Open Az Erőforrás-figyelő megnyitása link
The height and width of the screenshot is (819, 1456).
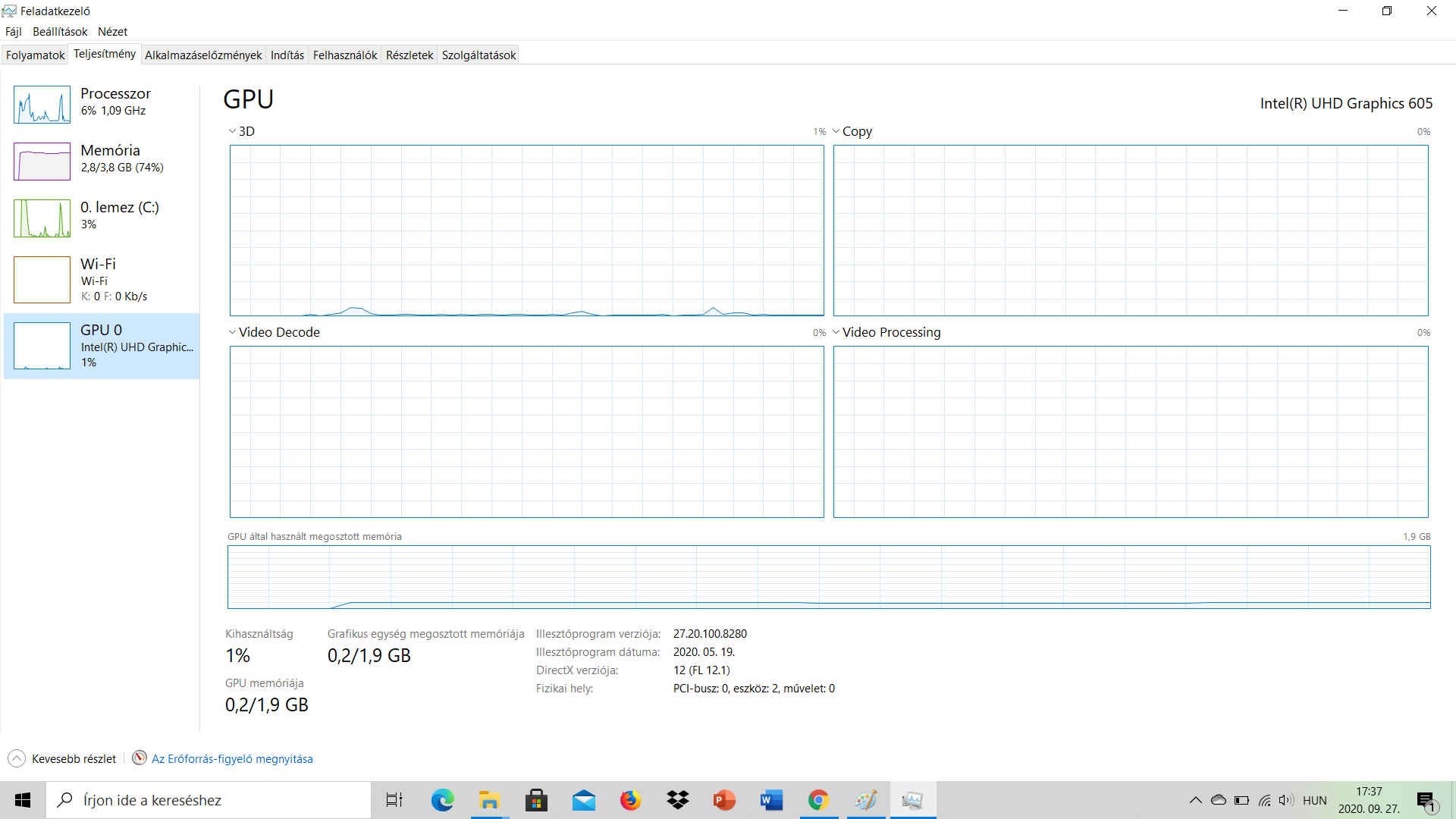click(232, 758)
